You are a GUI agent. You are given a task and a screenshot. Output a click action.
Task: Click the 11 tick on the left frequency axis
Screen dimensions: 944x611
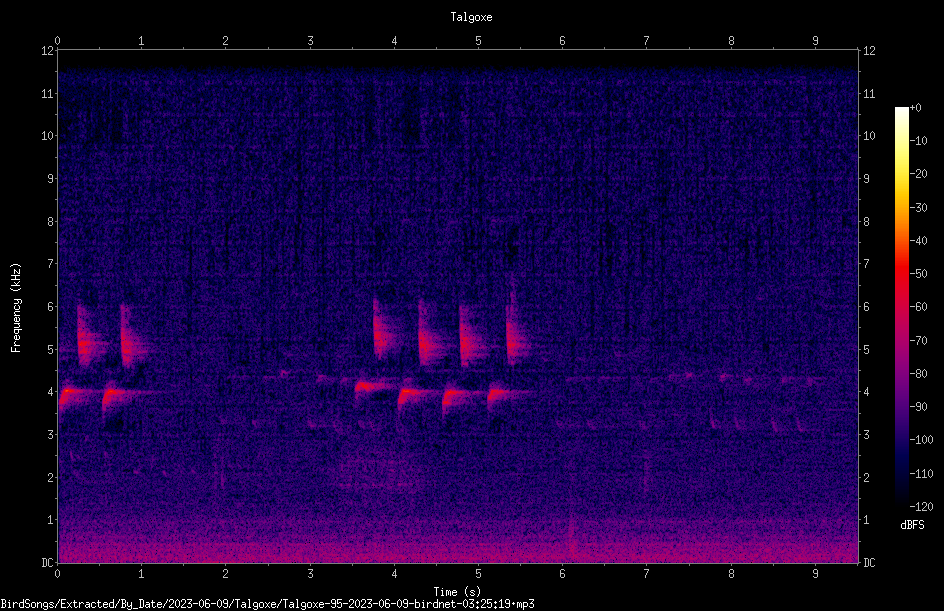click(47, 93)
